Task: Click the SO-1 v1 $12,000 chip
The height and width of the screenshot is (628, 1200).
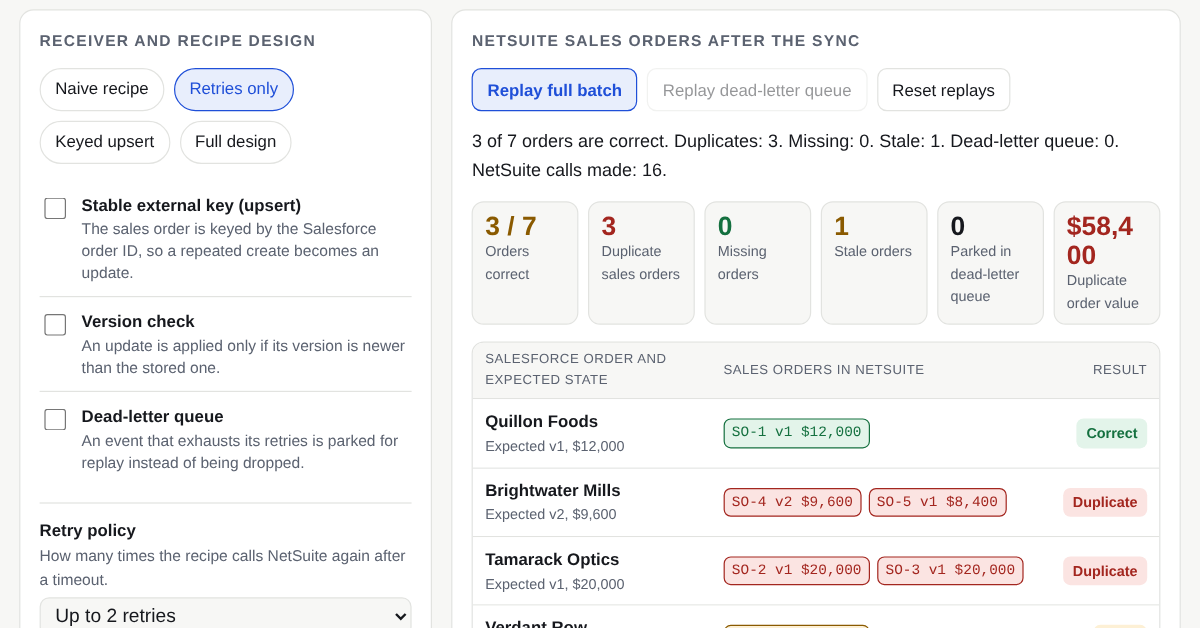Action: 797,433
